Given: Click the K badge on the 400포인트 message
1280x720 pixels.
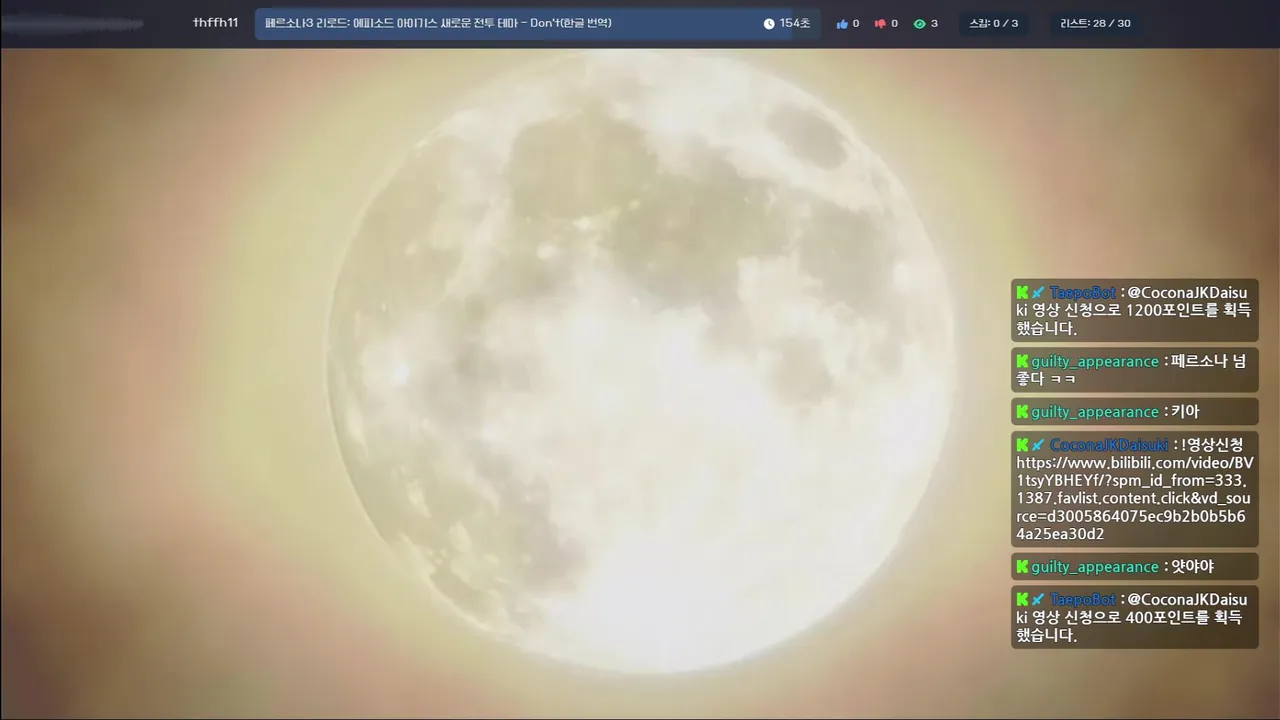Looking at the screenshot, I should [x=1023, y=599].
